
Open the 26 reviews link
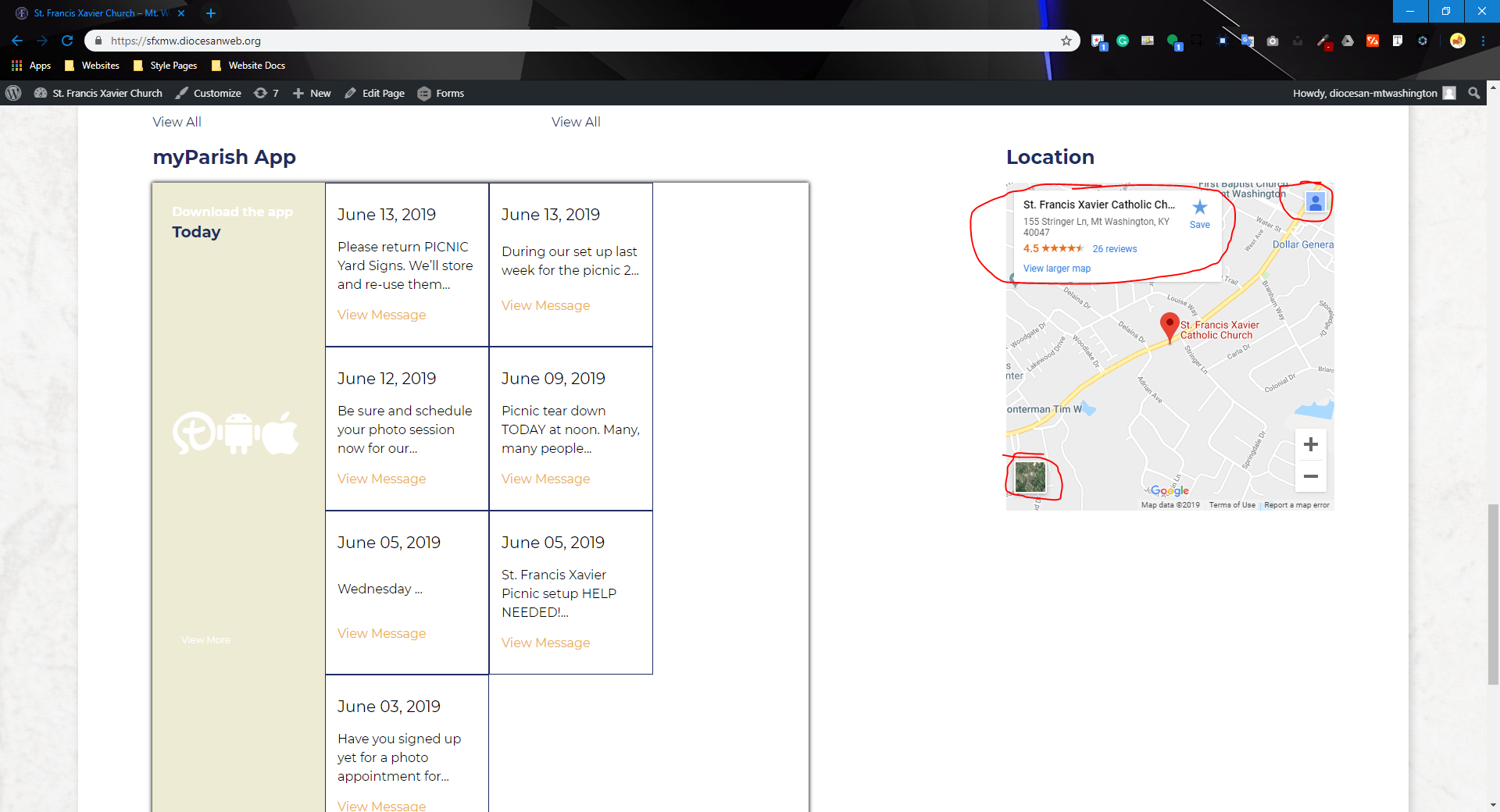point(1114,249)
